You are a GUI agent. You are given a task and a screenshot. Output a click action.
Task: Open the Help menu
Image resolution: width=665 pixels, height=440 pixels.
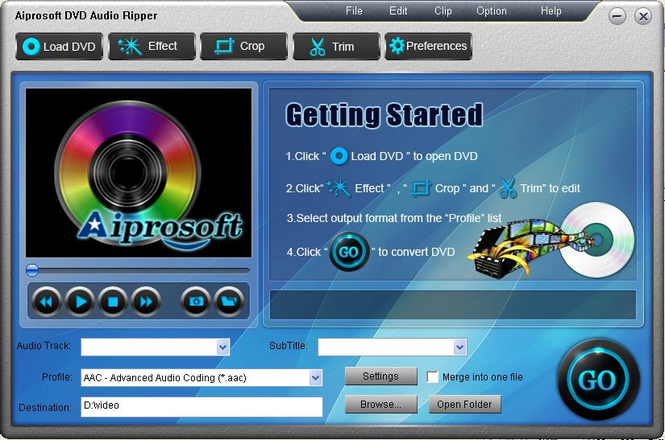click(x=551, y=11)
